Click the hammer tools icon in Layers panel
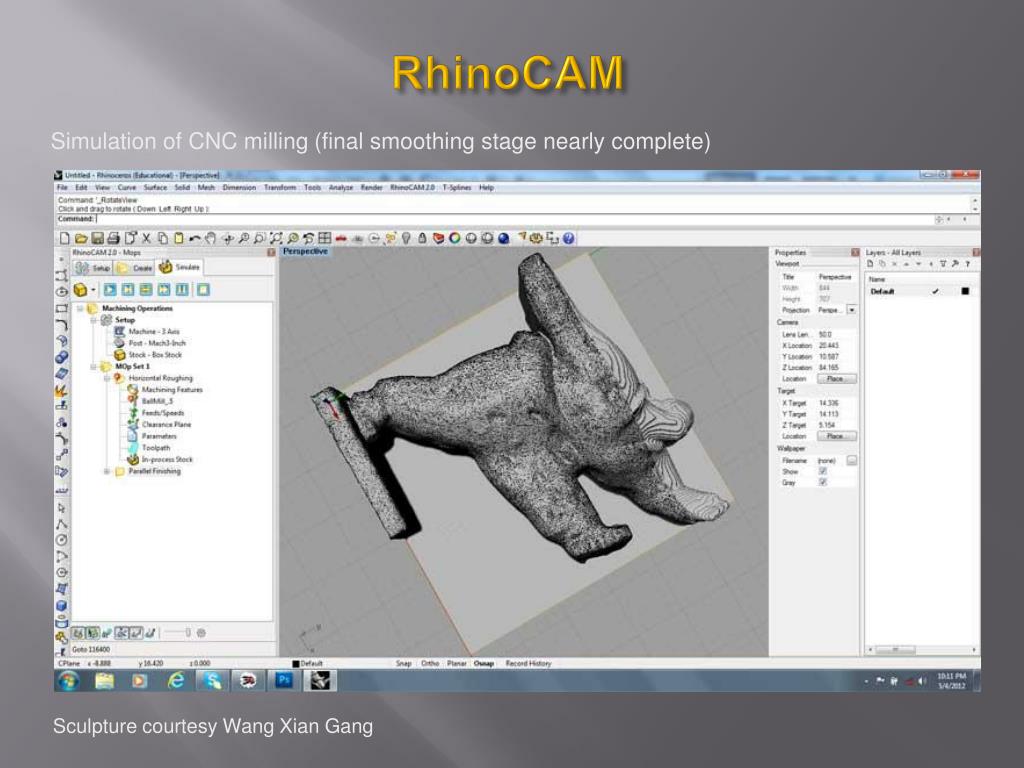Screen dimensions: 1024x768 [x=955, y=264]
